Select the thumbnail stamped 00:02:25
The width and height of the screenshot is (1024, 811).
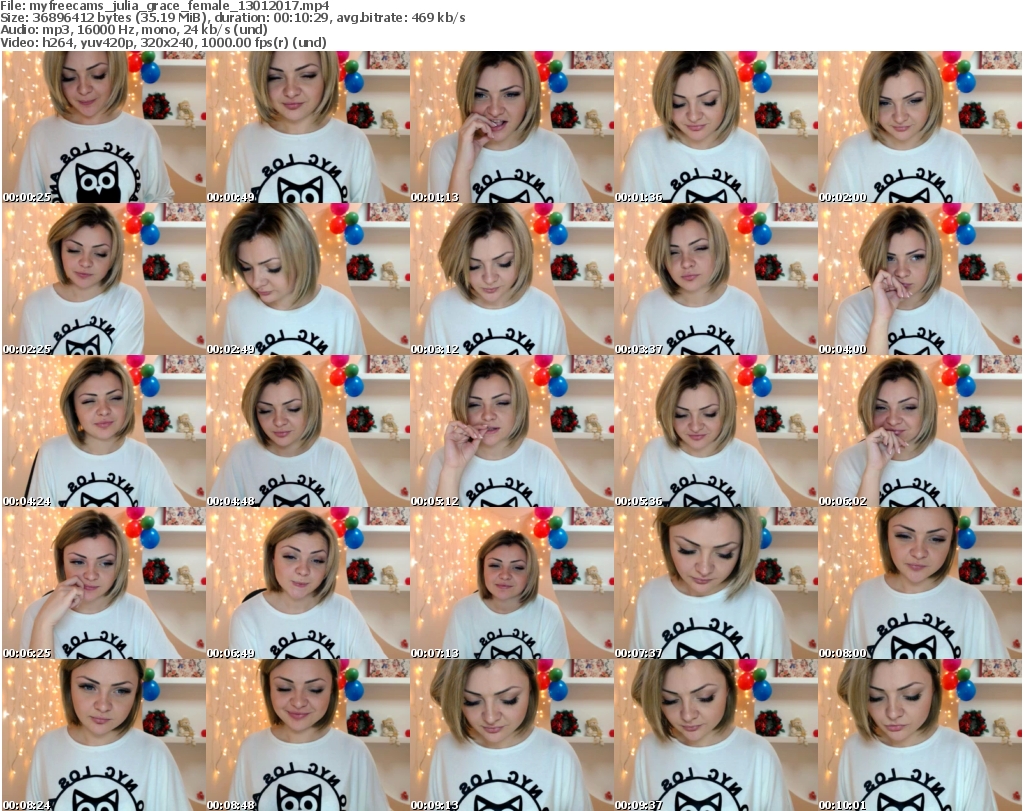(x=104, y=279)
